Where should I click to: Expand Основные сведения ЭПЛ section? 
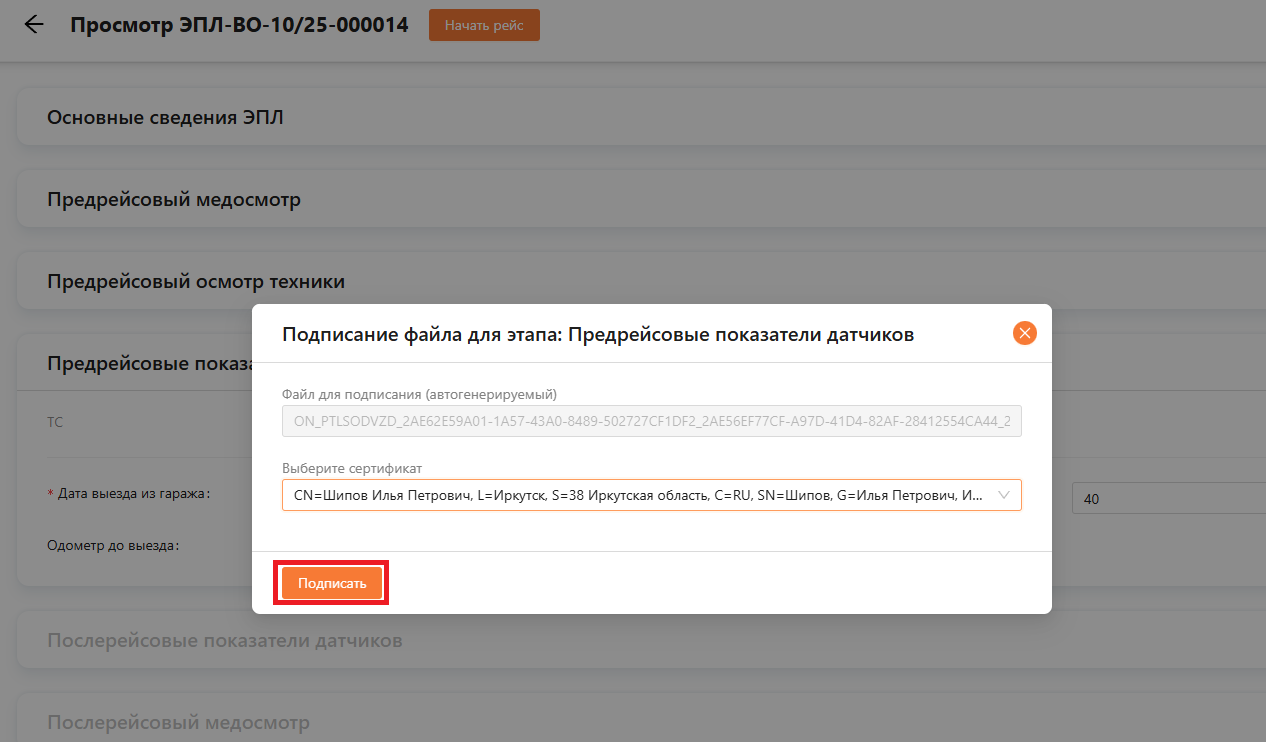pos(165,117)
